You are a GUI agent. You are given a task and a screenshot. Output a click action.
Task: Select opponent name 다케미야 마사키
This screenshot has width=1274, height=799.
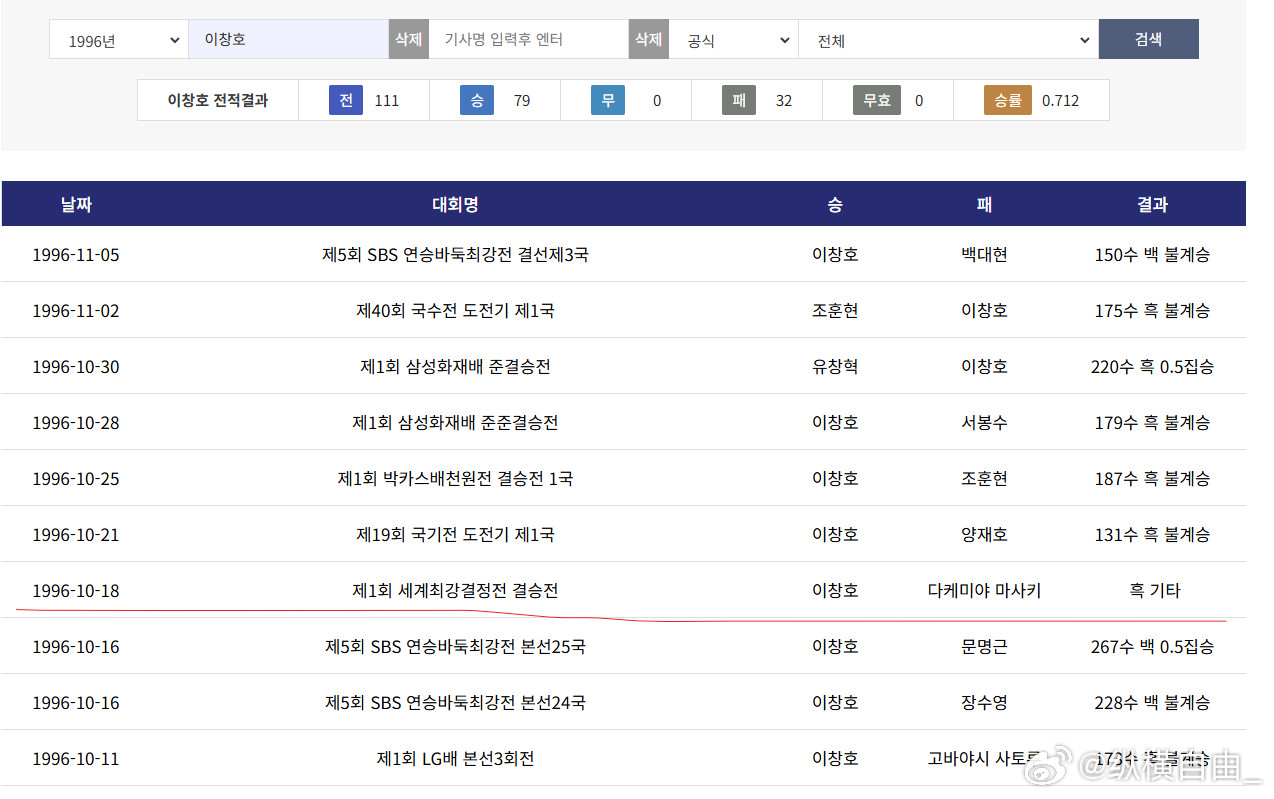pos(984,590)
